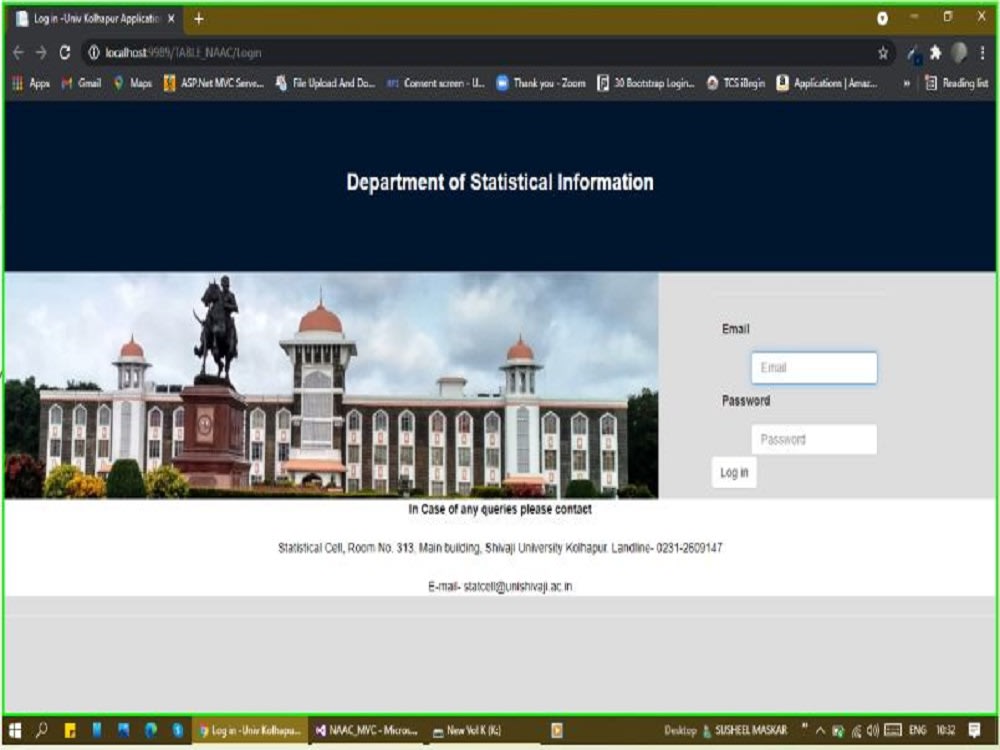Click the Shivaji University building banner image
Screen dimensions: 1000x750
331,385
